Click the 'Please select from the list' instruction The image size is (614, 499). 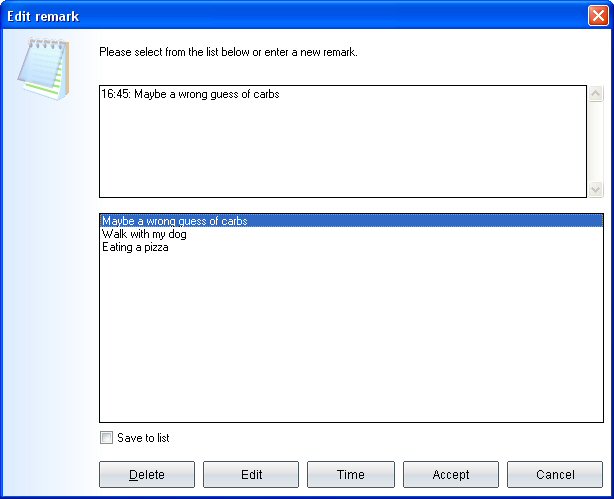click(x=228, y=52)
